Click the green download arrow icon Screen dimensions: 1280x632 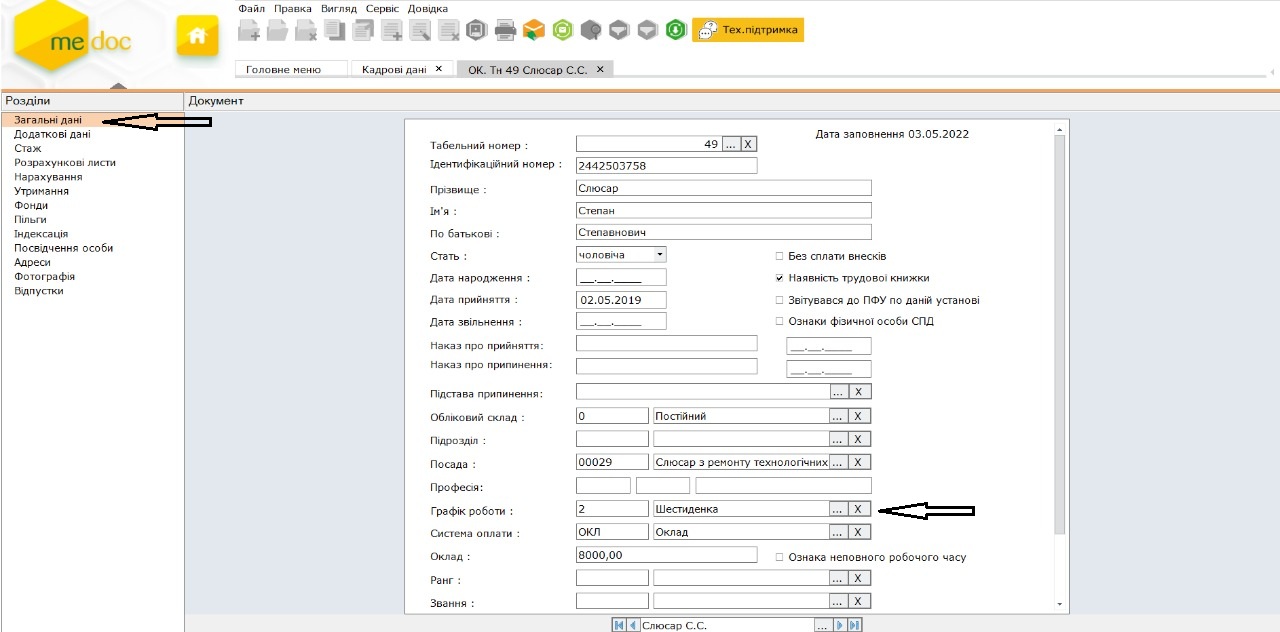675,30
